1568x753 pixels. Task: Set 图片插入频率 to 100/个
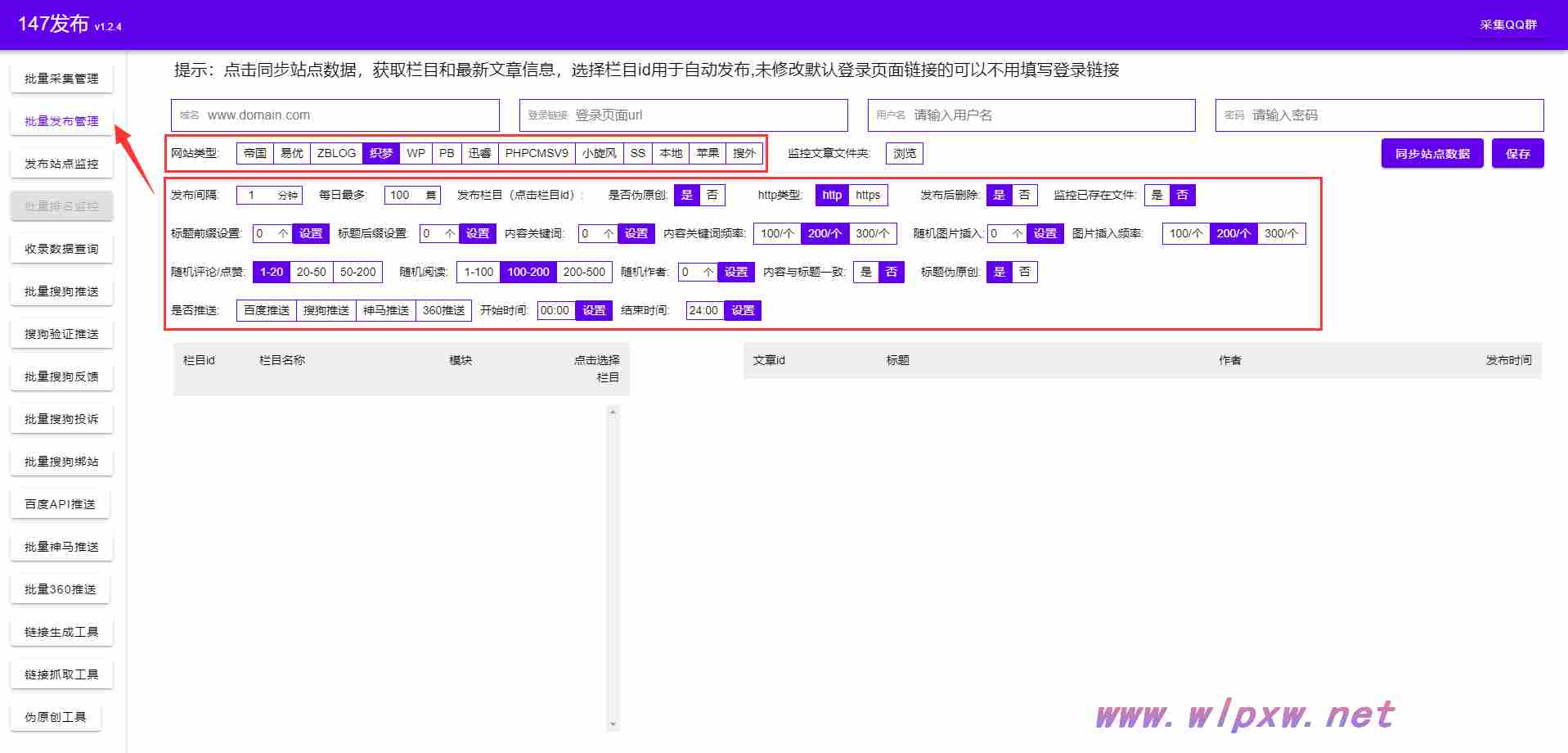click(1186, 233)
